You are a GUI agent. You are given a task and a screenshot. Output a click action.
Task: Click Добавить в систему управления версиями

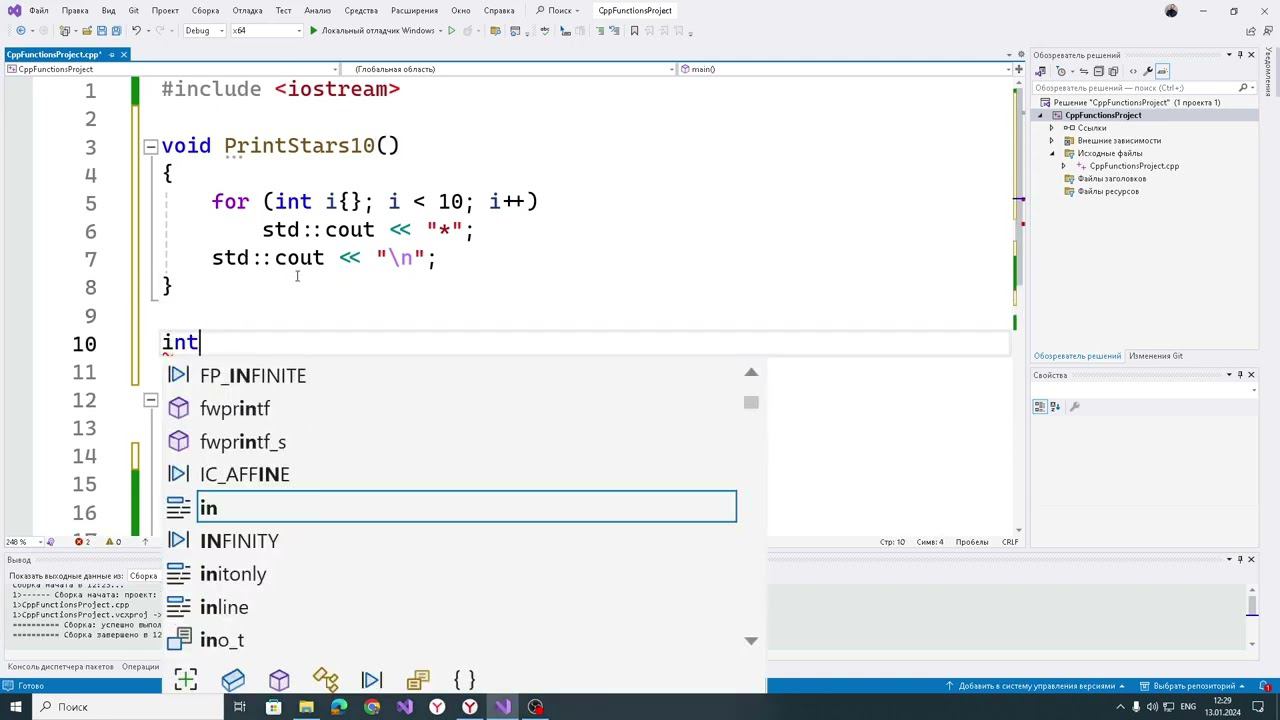point(1036,686)
